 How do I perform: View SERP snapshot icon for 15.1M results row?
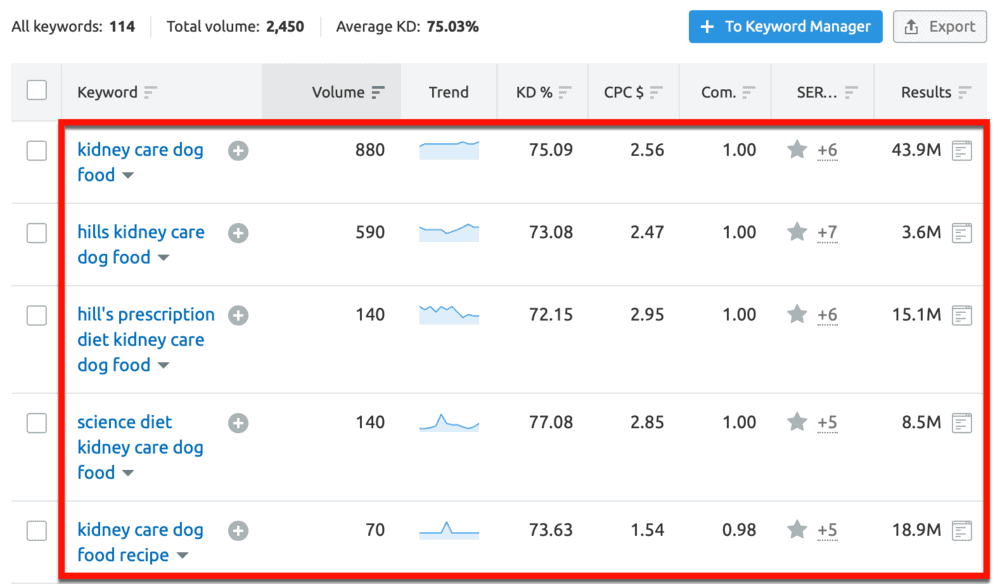click(962, 315)
